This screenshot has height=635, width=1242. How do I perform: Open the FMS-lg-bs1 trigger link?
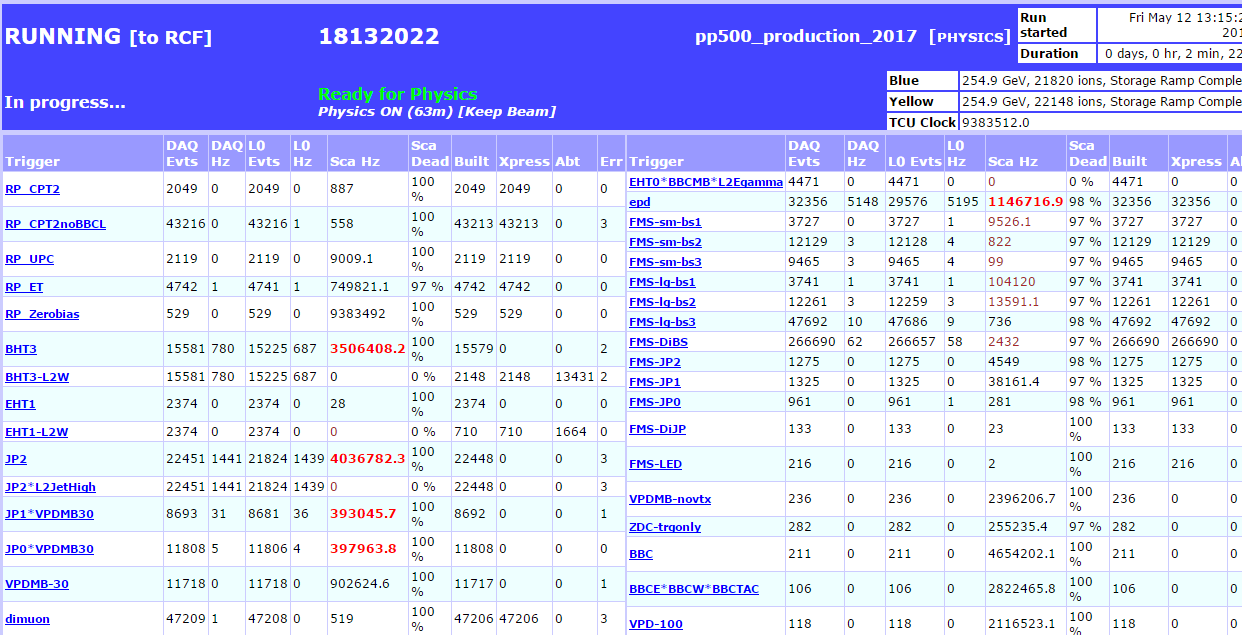pyautogui.click(x=662, y=282)
